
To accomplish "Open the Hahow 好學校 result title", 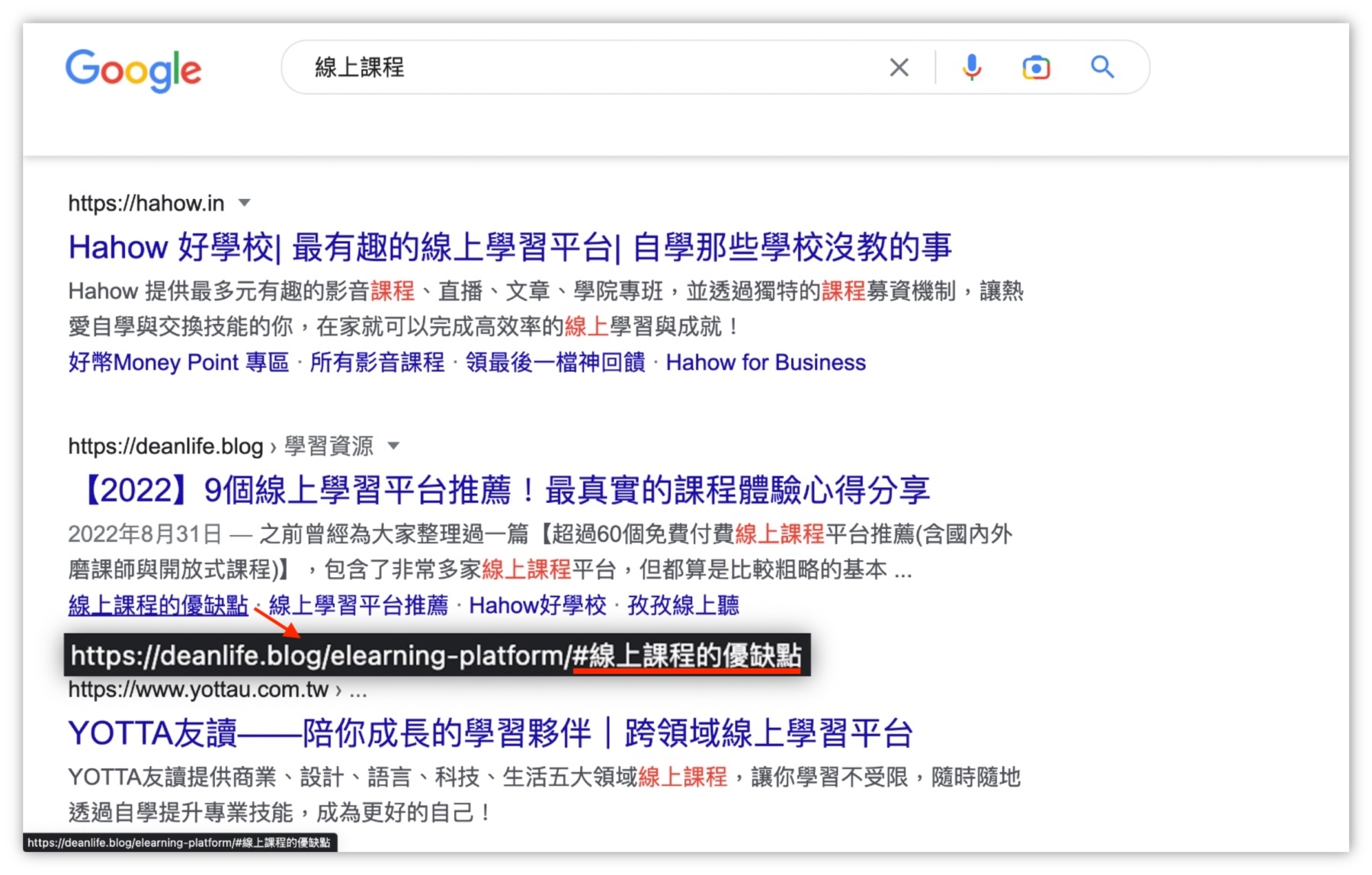I will [x=509, y=248].
